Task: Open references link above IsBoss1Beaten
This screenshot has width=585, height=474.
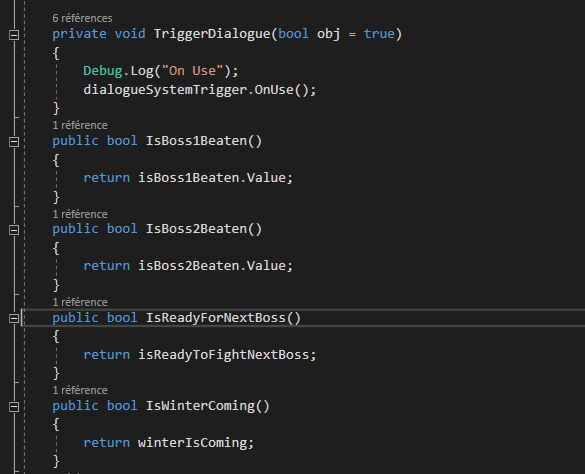Action: point(80,125)
